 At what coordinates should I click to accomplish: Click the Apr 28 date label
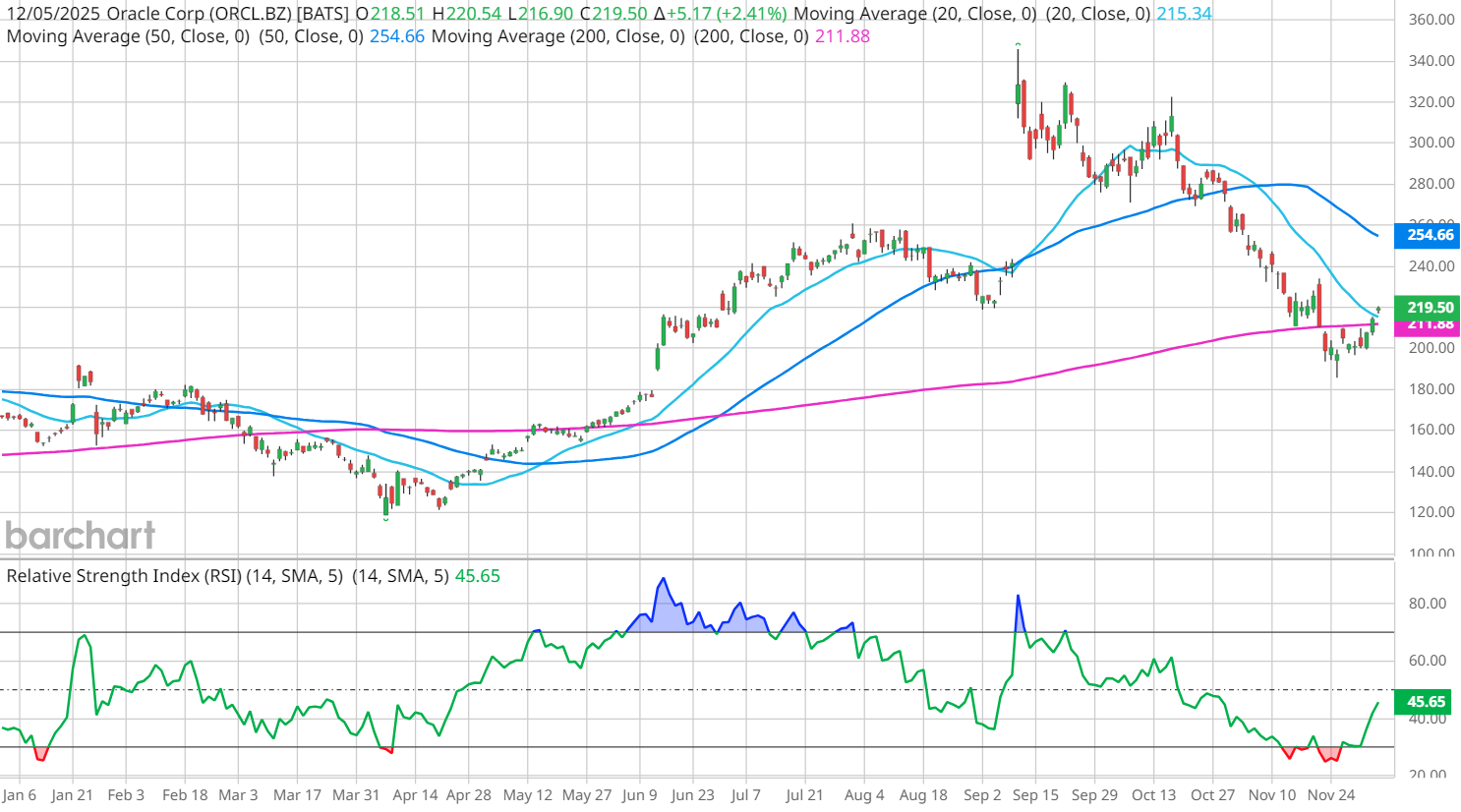pos(468,795)
